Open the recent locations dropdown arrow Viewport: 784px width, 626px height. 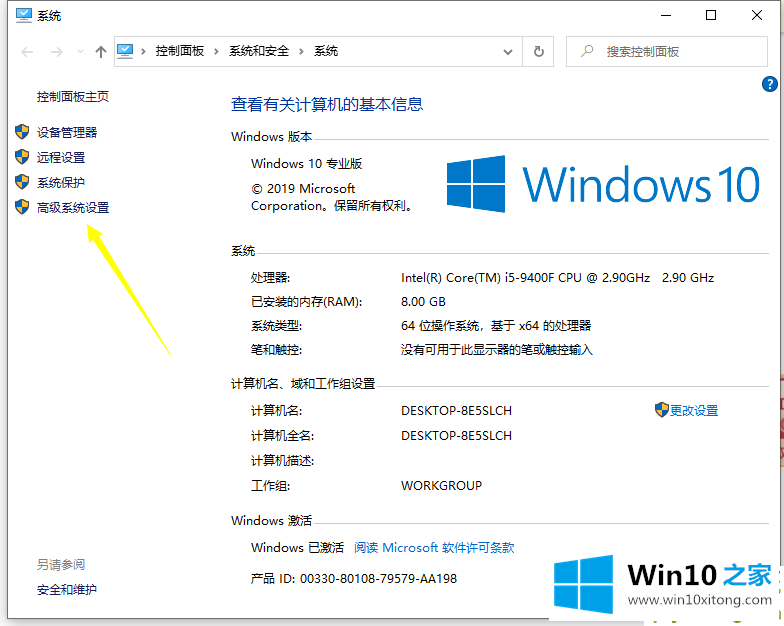(x=80, y=52)
